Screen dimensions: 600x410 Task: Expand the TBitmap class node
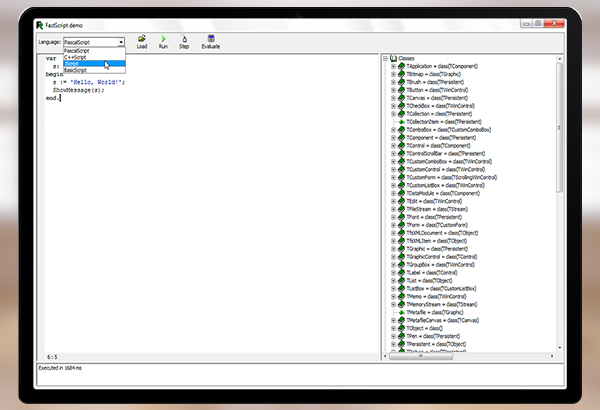tap(394, 74)
